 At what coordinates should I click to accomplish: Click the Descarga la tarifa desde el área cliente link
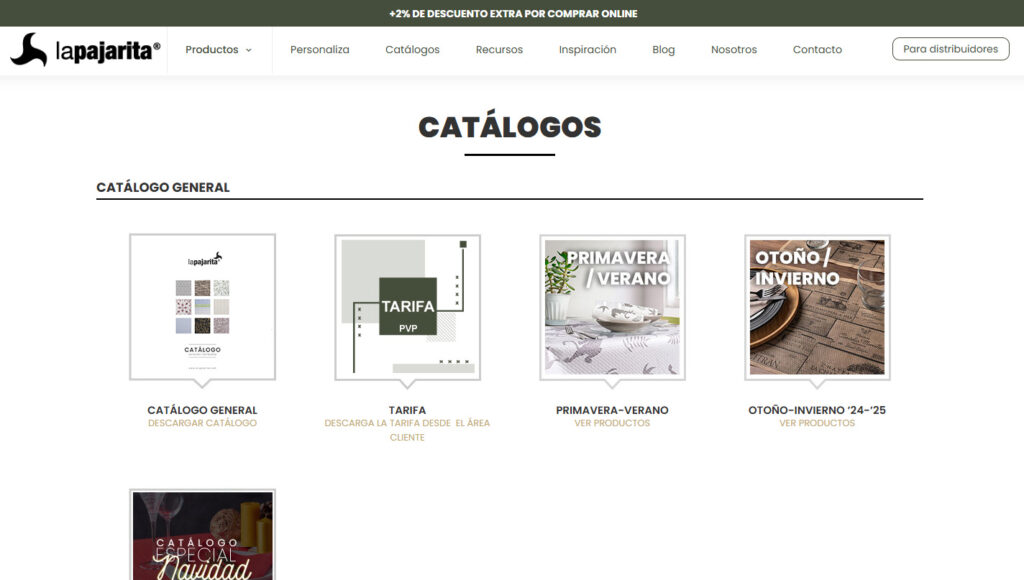pos(407,430)
